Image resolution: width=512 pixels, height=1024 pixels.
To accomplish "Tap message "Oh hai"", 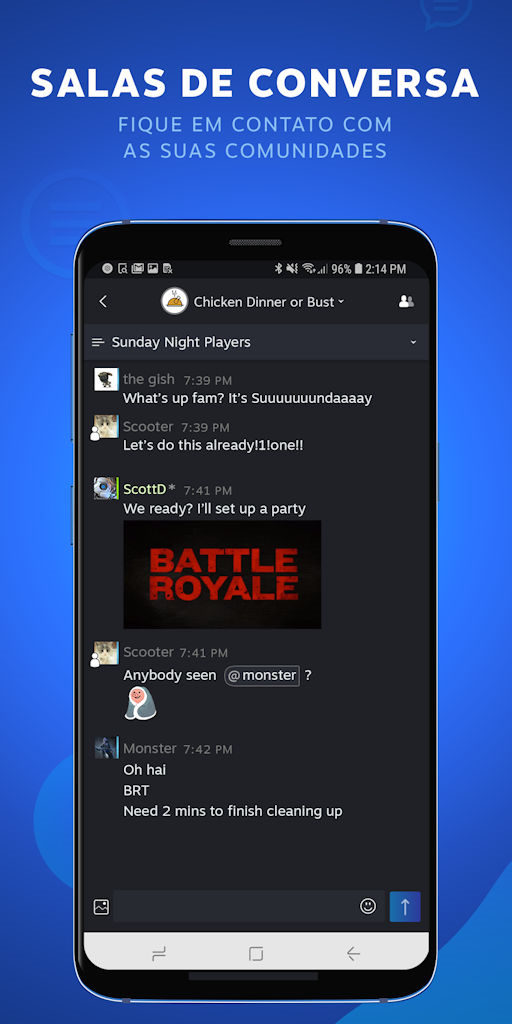I will click(144, 770).
